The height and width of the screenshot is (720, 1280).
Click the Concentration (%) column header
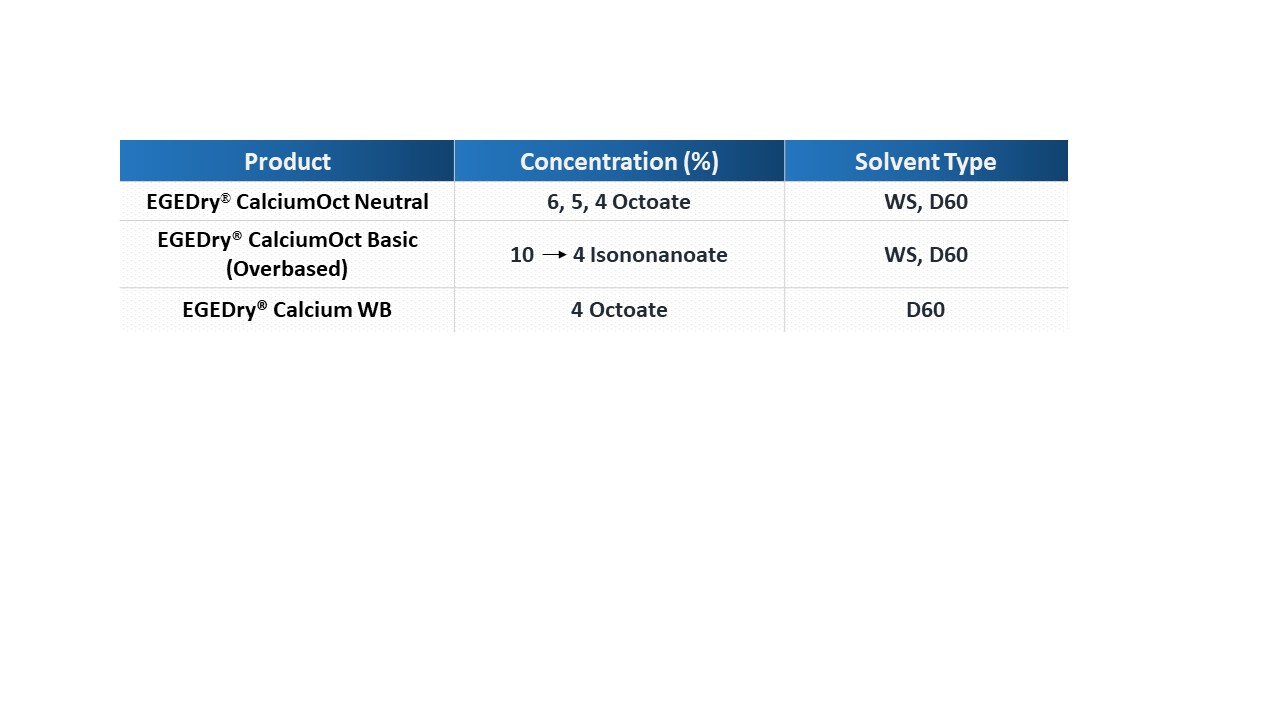(x=619, y=161)
